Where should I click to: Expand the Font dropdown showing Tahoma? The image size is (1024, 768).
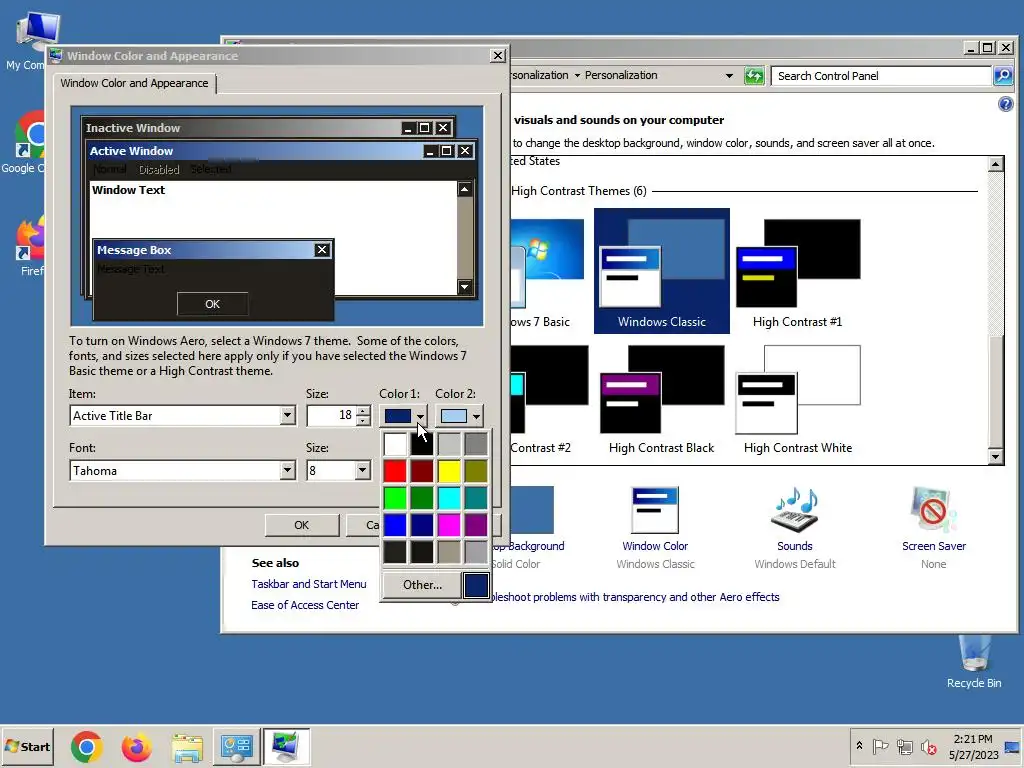pyautogui.click(x=287, y=470)
